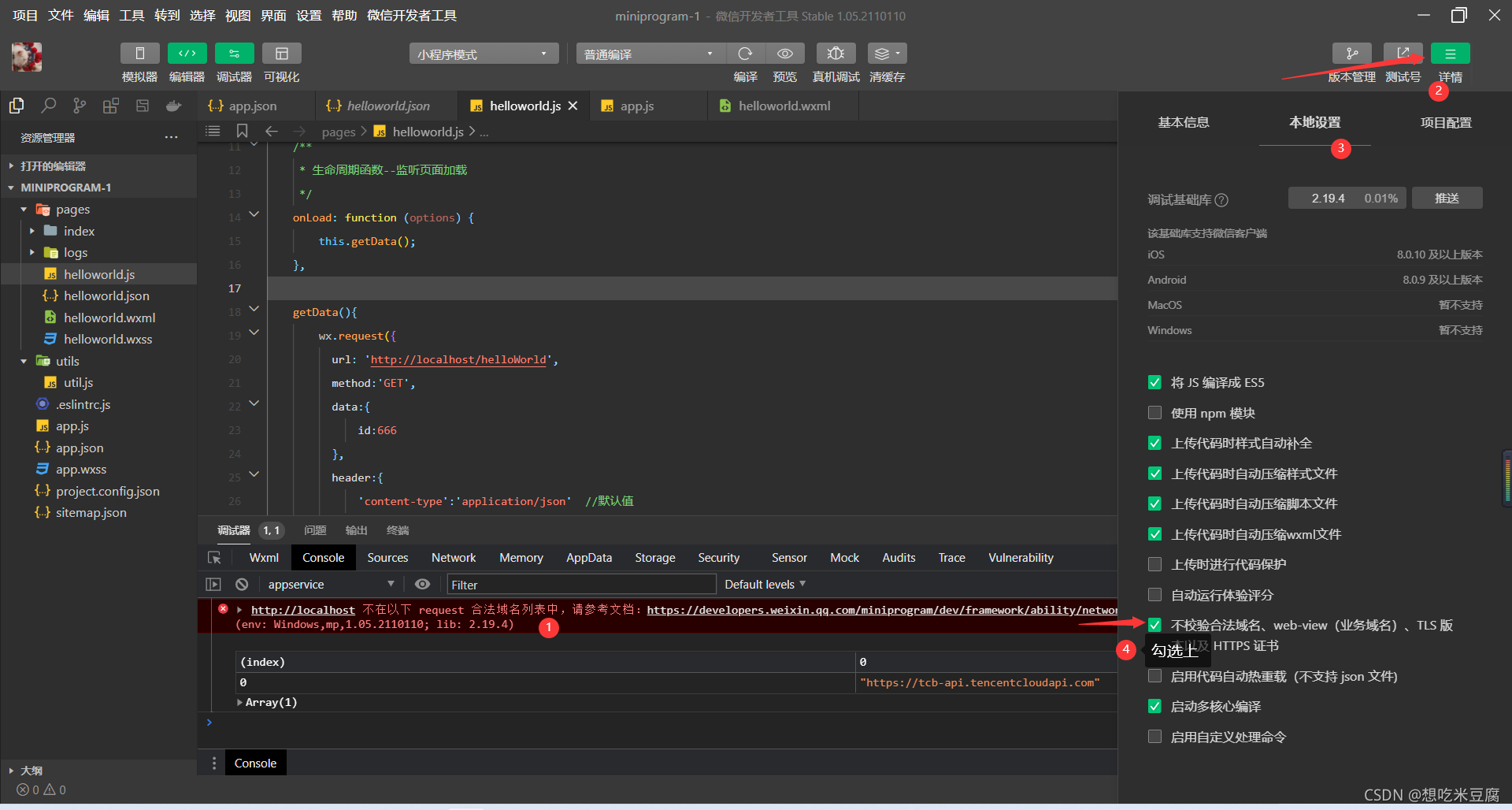Viewport: 1512px width, 810px height.
Task: Click the resource manager more options (···)
Action: click(171, 137)
